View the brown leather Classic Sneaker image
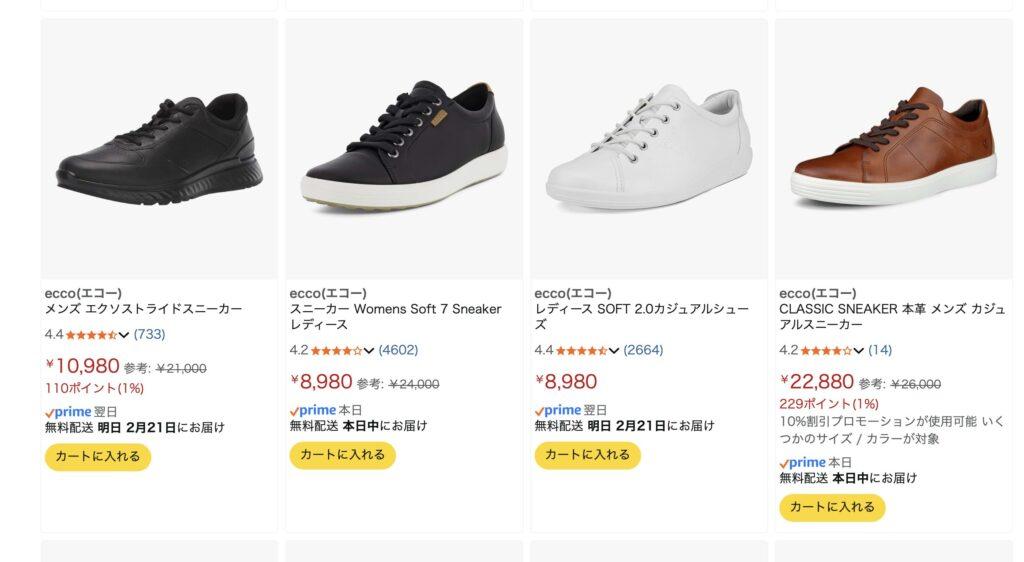Viewport: 1024px width, 562px height. pyautogui.click(x=893, y=148)
